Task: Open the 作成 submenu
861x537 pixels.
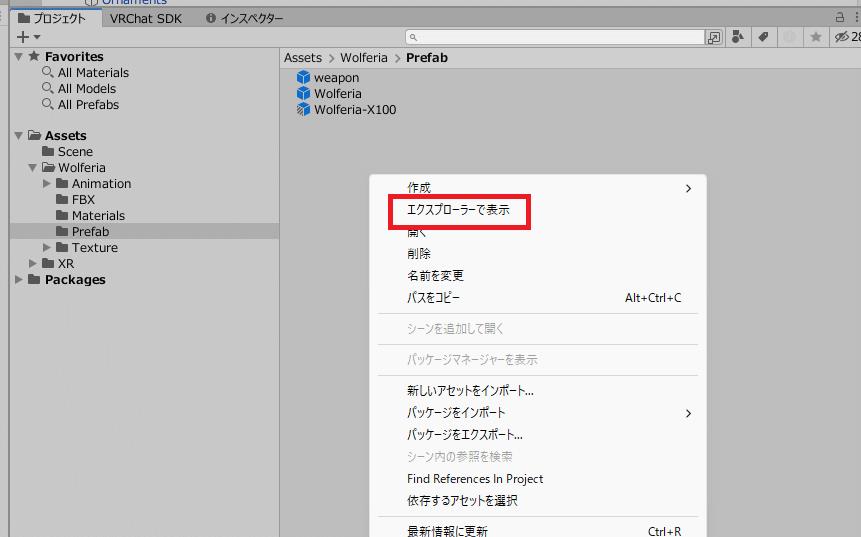Action: coord(538,188)
